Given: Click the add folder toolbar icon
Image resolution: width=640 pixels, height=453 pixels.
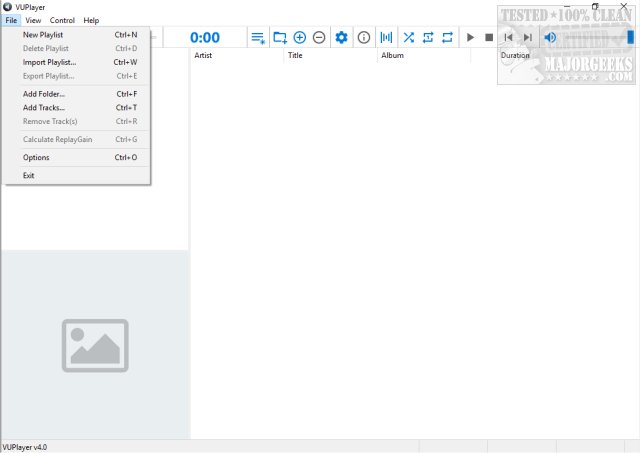Looking at the screenshot, I should coord(280,38).
